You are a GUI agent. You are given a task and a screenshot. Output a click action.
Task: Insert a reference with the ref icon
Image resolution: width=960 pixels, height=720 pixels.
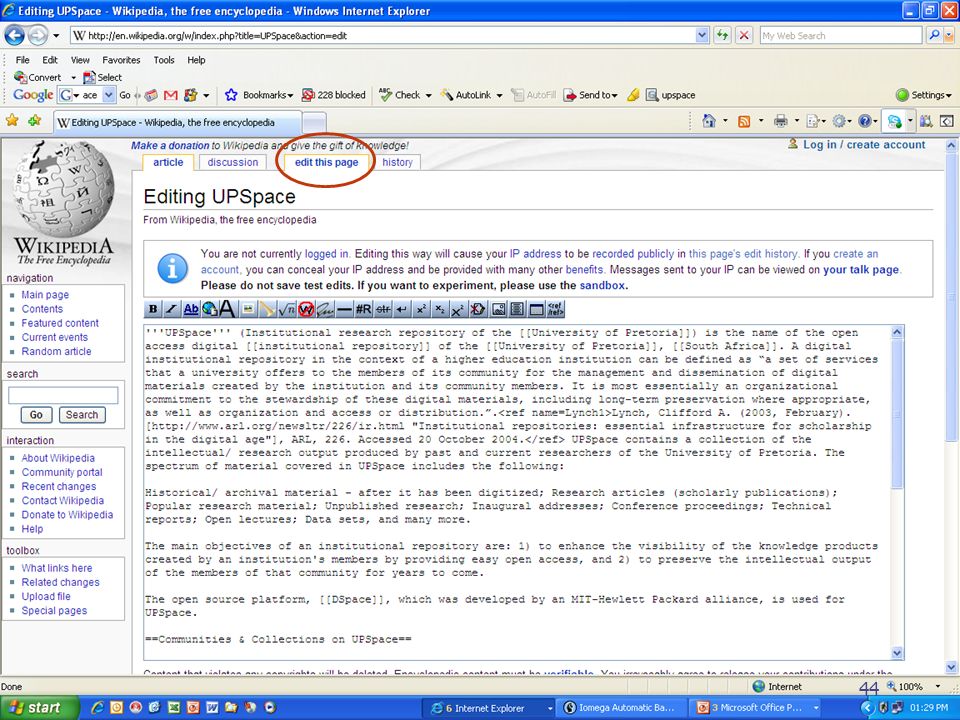555,309
